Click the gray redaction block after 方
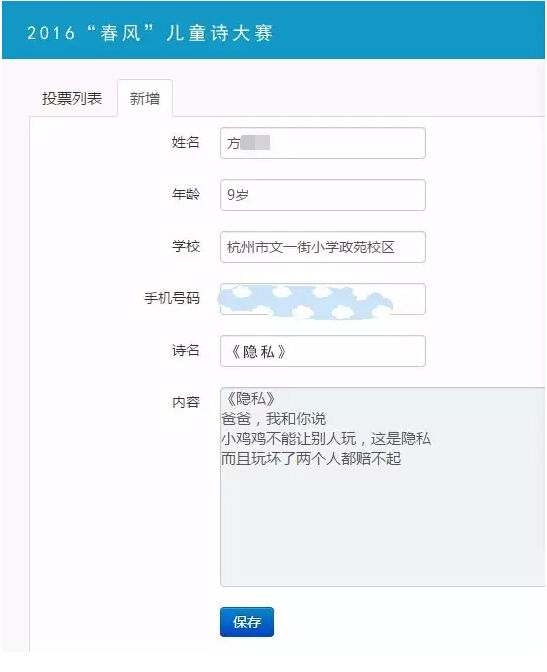Image resolution: width=547 pixels, height=672 pixels. tap(255, 143)
